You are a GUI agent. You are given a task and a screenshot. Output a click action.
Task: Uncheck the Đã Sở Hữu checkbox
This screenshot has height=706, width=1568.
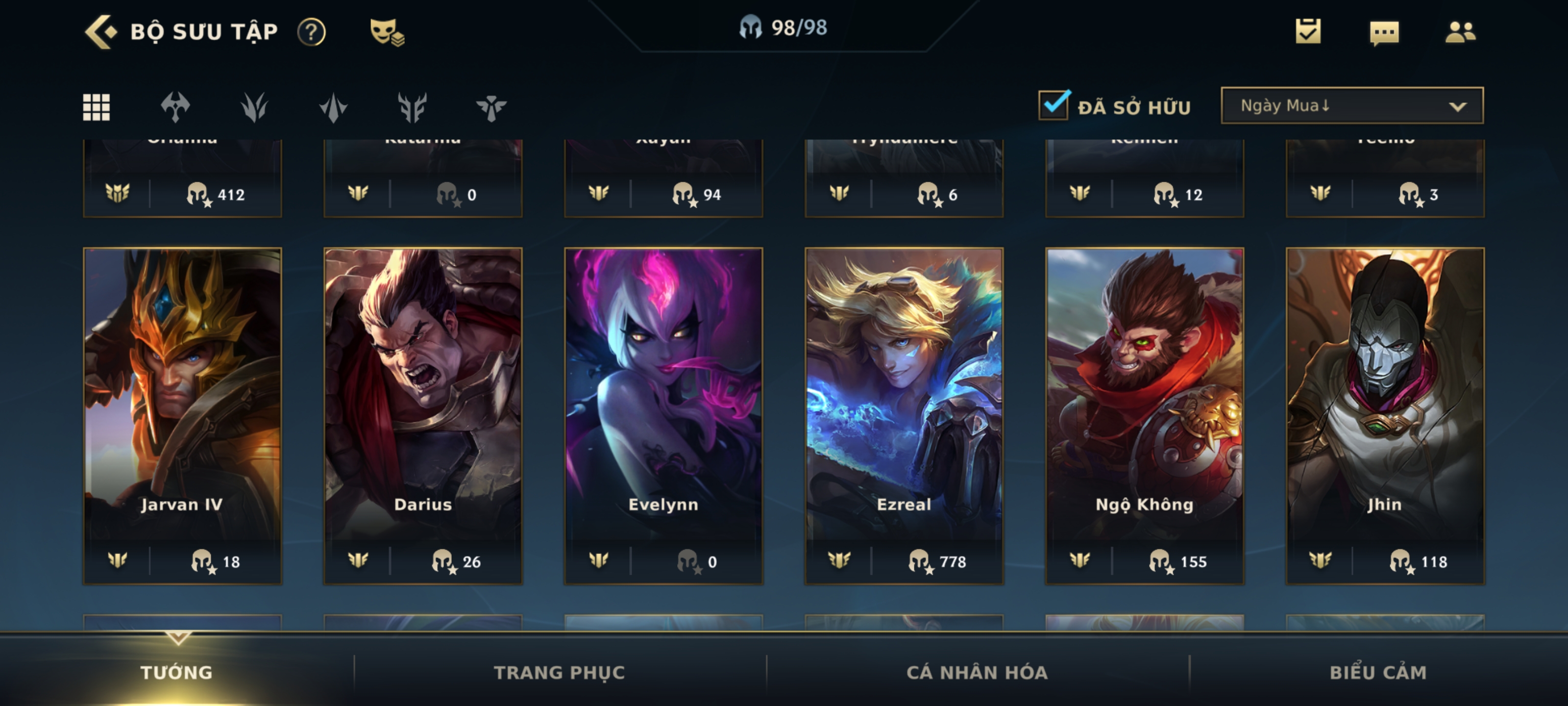click(1053, 105)
